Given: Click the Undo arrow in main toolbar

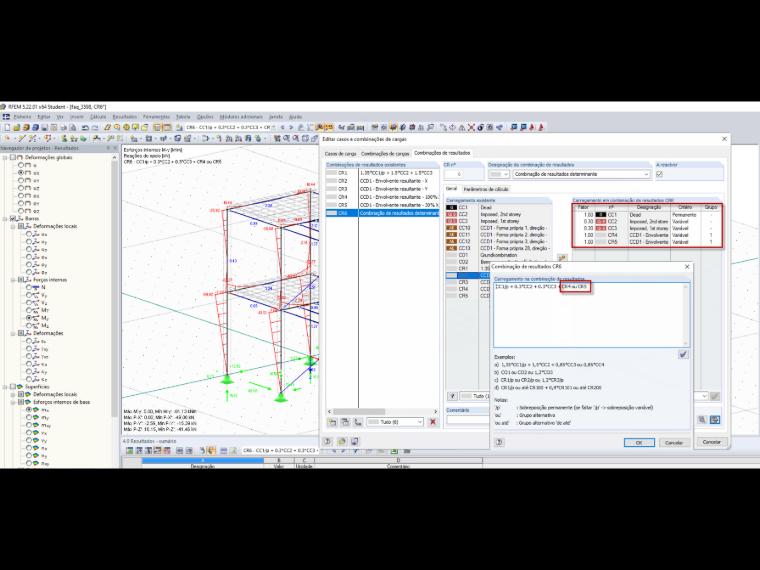Looking at the screenshot, I should click(85, 127).
